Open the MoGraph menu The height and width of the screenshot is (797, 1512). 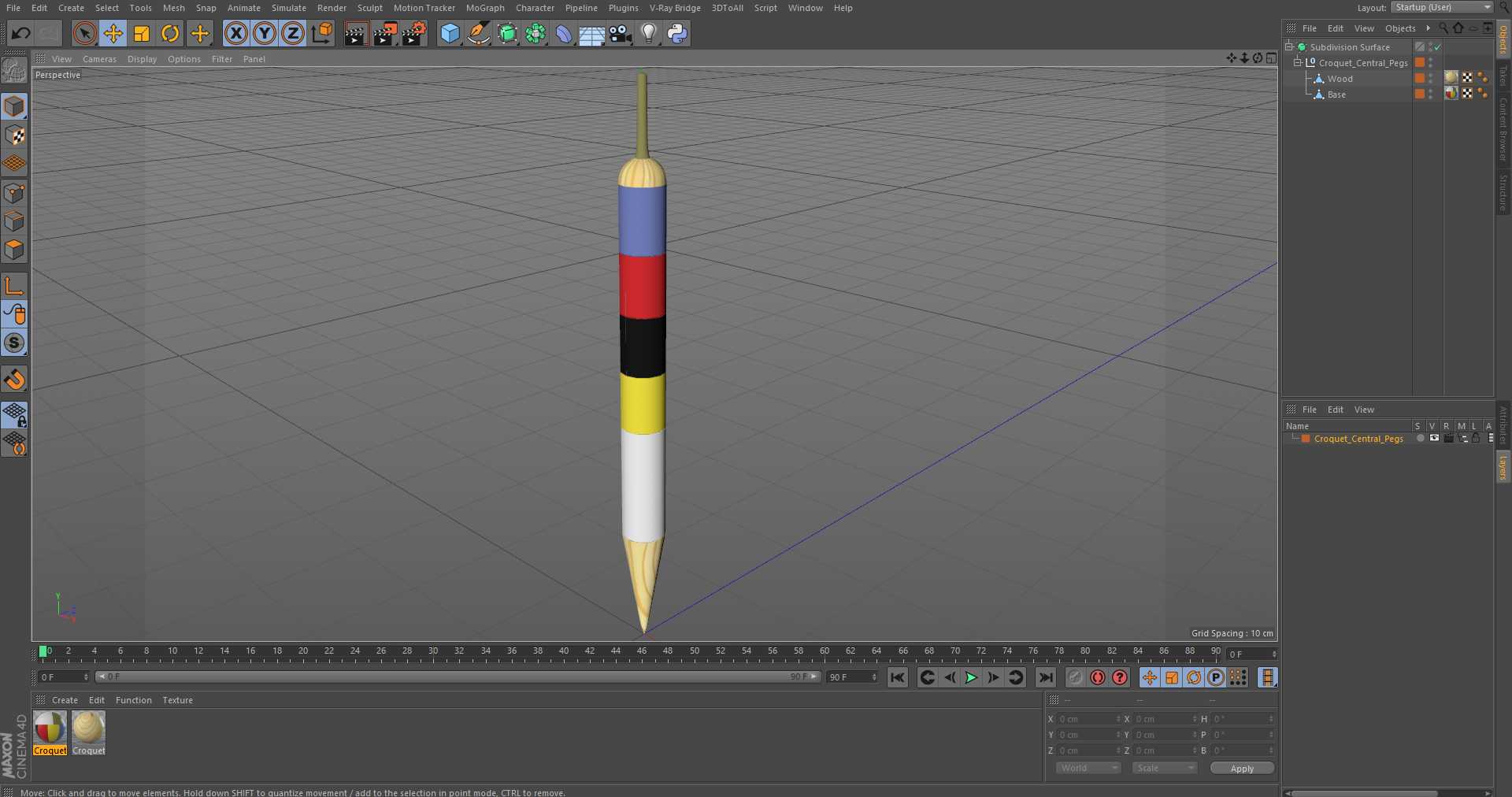point(485,8)
